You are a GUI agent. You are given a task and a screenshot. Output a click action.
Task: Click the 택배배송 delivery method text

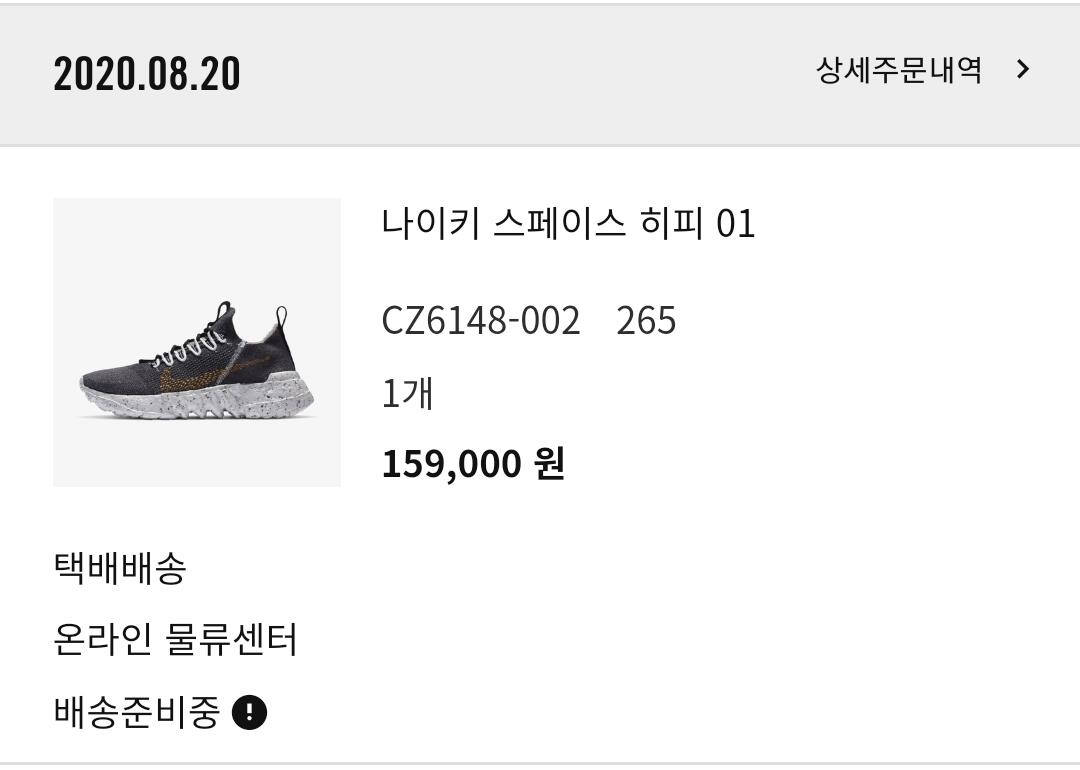click(120, 568)
